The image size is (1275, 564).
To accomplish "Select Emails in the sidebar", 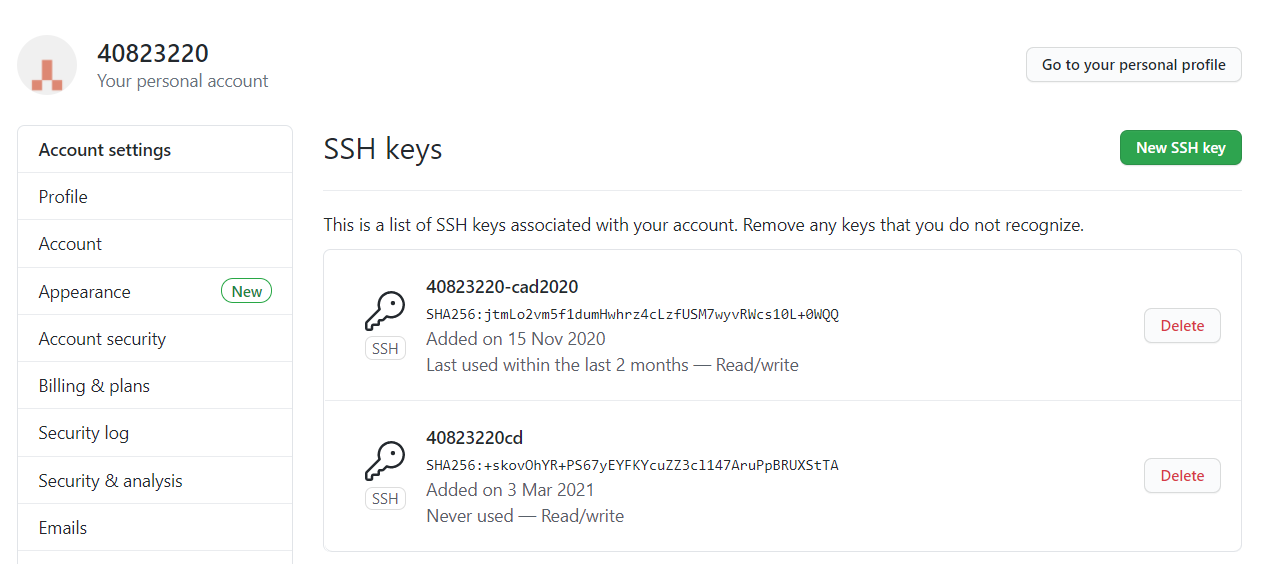I will pyautogui.click(x=155, y=528).
